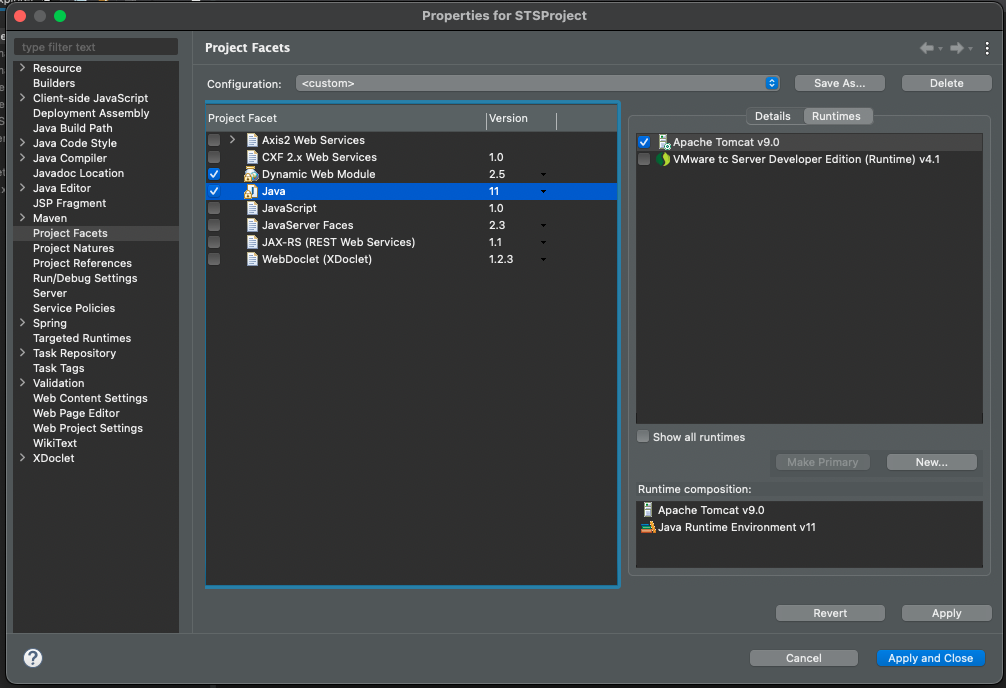Expand the Validation tree node
The height and width of the screenshot is (688, 1006).
[x=22, y=383]
